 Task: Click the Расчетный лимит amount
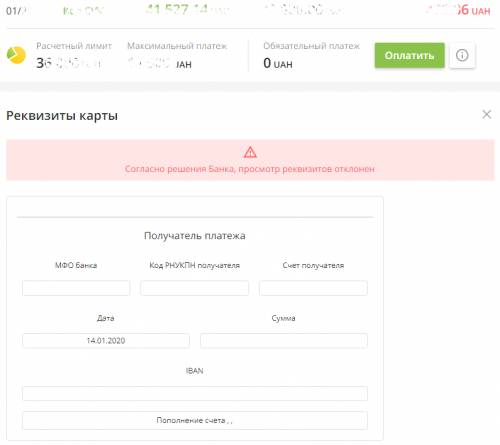click(69, 63)
